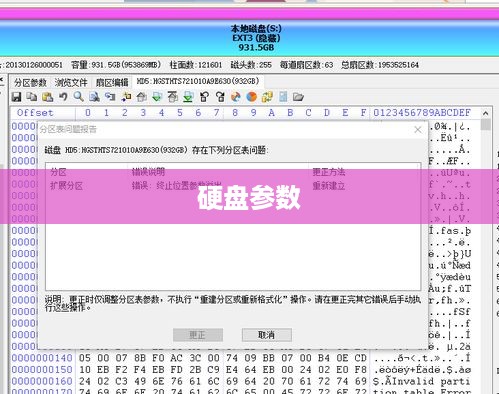499x394 pixels.
Task: Switch to the 分区参数 tab
Action: pyautogui.click(x=30, y=82)
